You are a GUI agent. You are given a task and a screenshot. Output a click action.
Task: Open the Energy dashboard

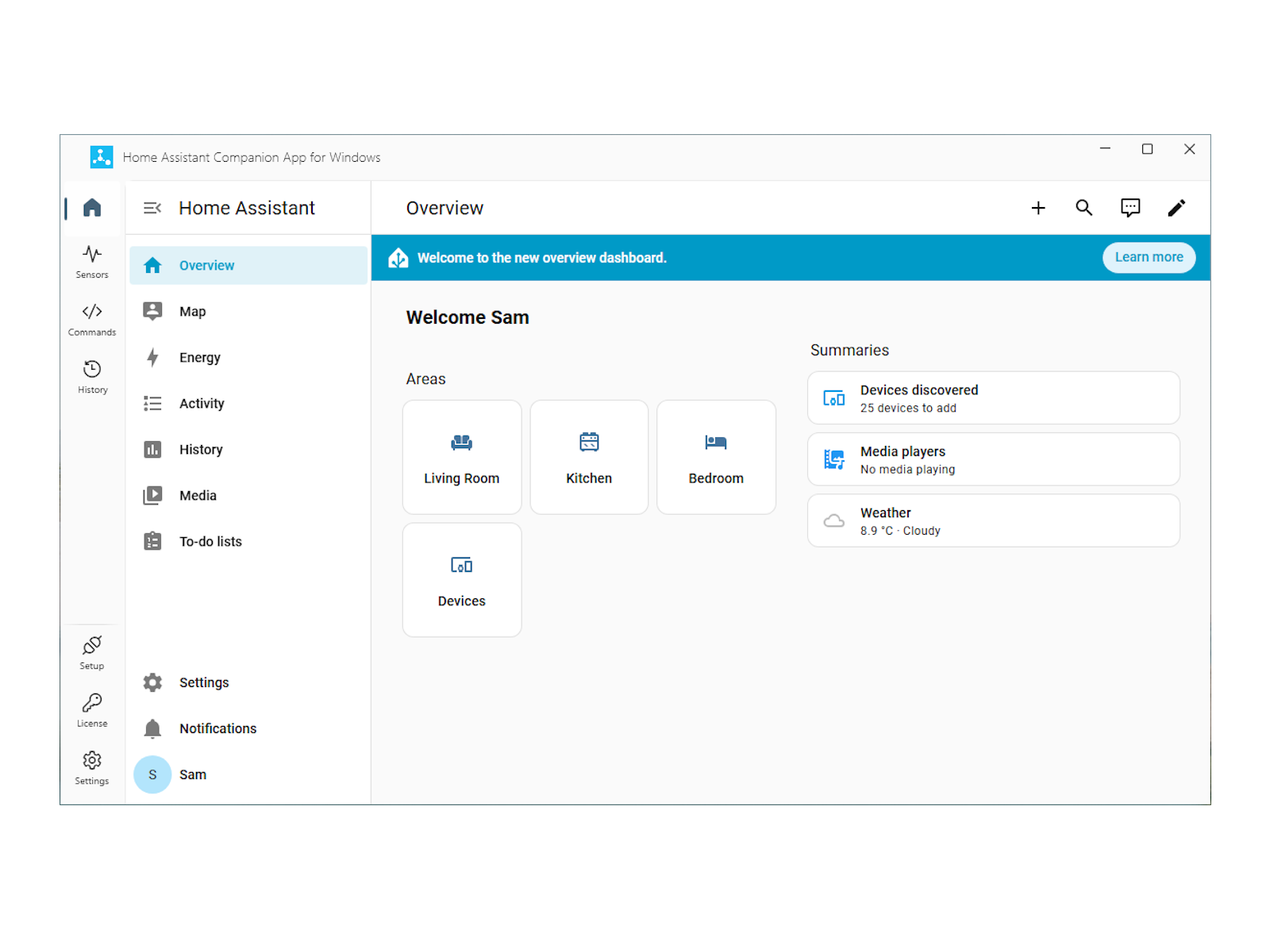click(248, 358)
